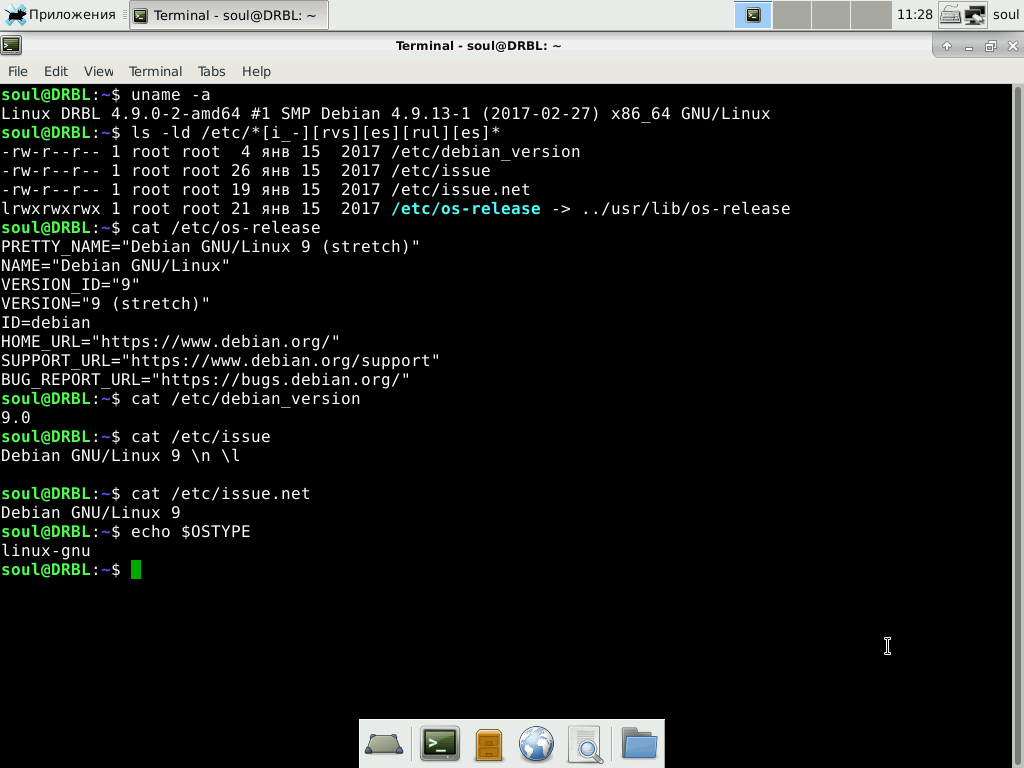Screen dimensions: 1024x768
Task: Click the NAME="Debian GNU/Linux" line
Action: tap(116, 266)
